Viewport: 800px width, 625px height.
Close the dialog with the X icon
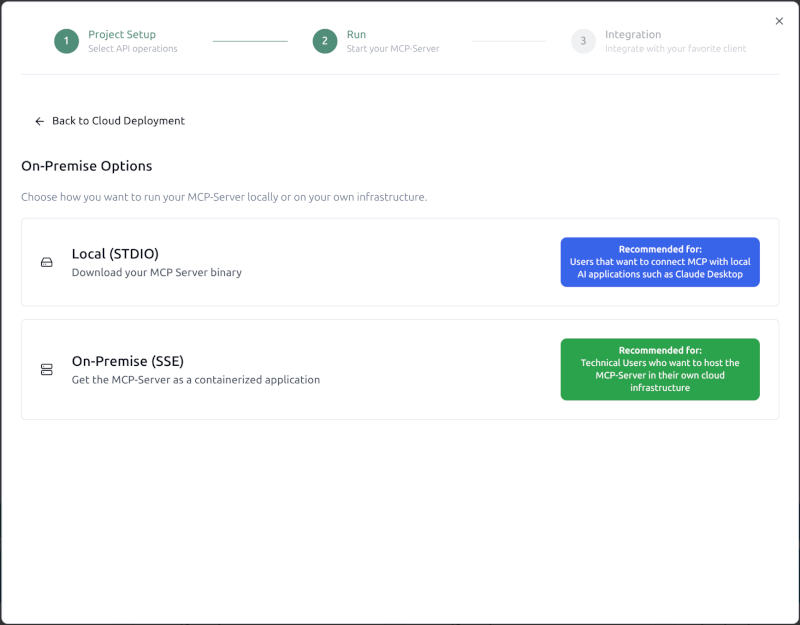point(779,21)
